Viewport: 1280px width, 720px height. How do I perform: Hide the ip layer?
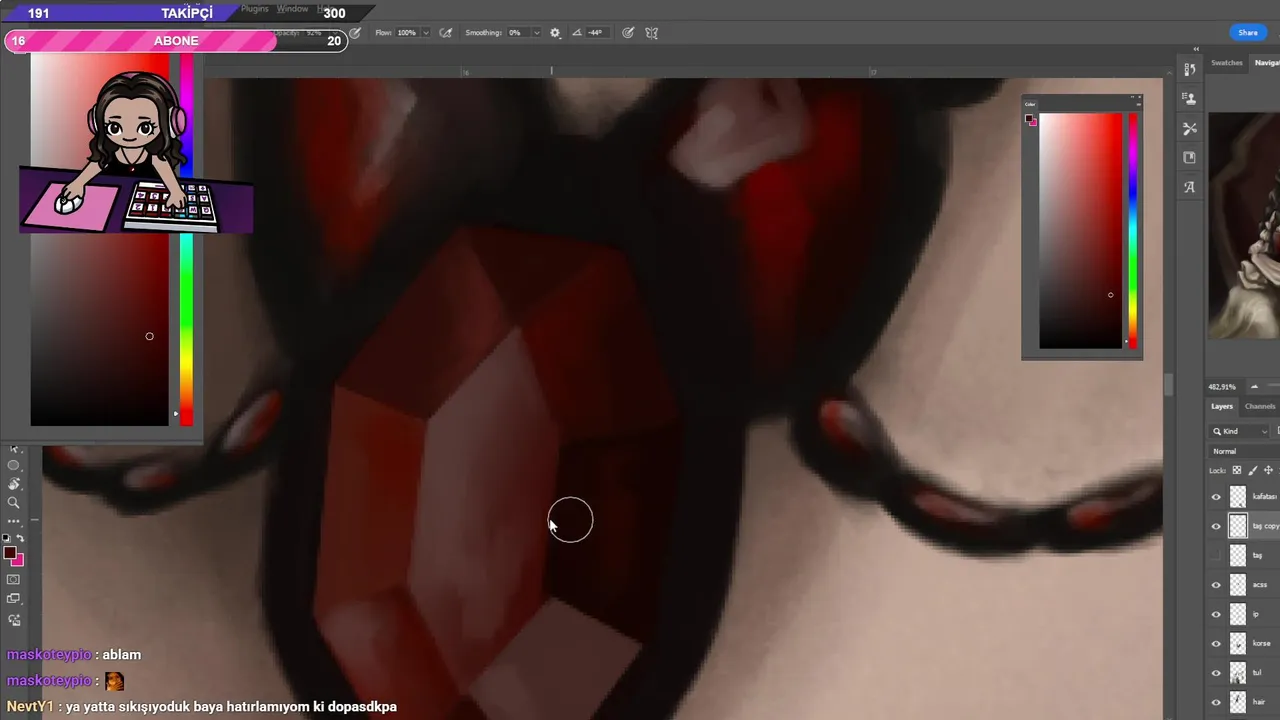pos(1216,614)
